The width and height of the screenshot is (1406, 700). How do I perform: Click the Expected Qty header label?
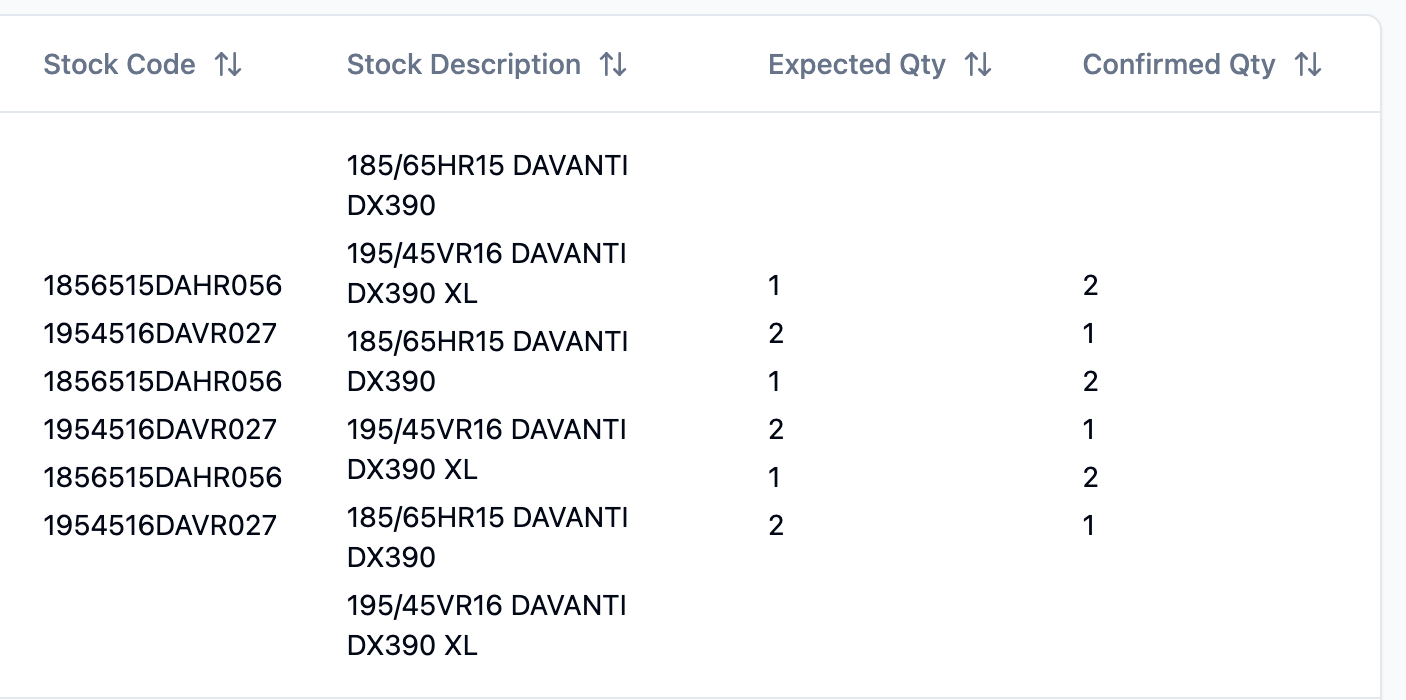click(x=856, y=65)
